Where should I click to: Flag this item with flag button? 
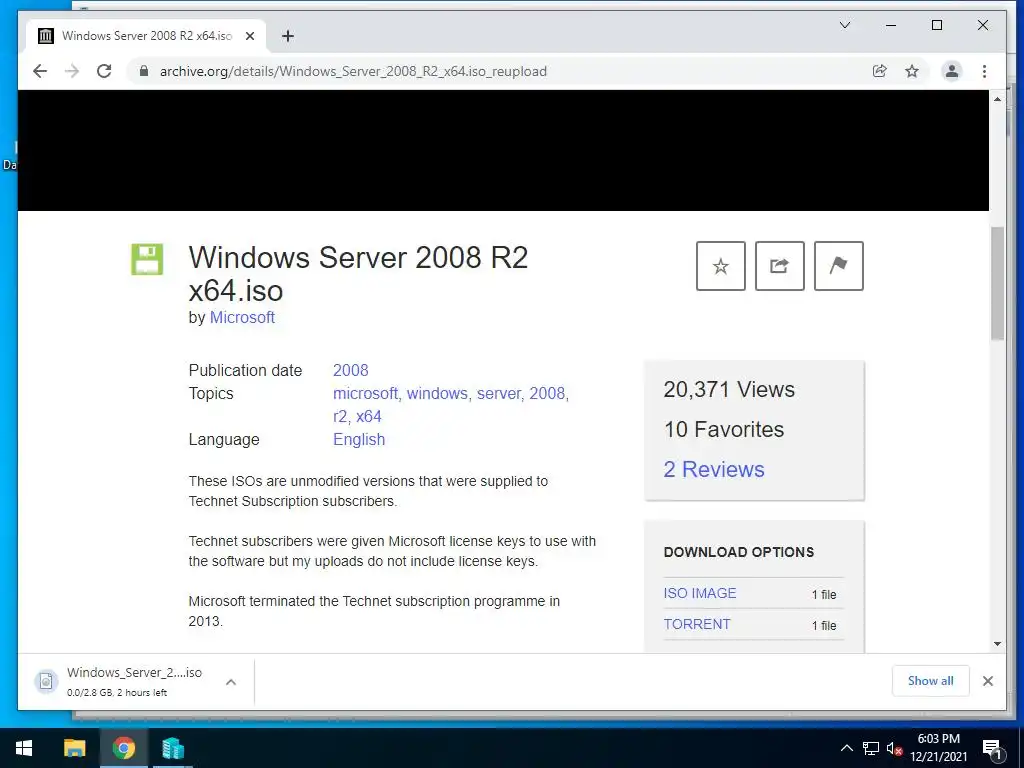839,266
